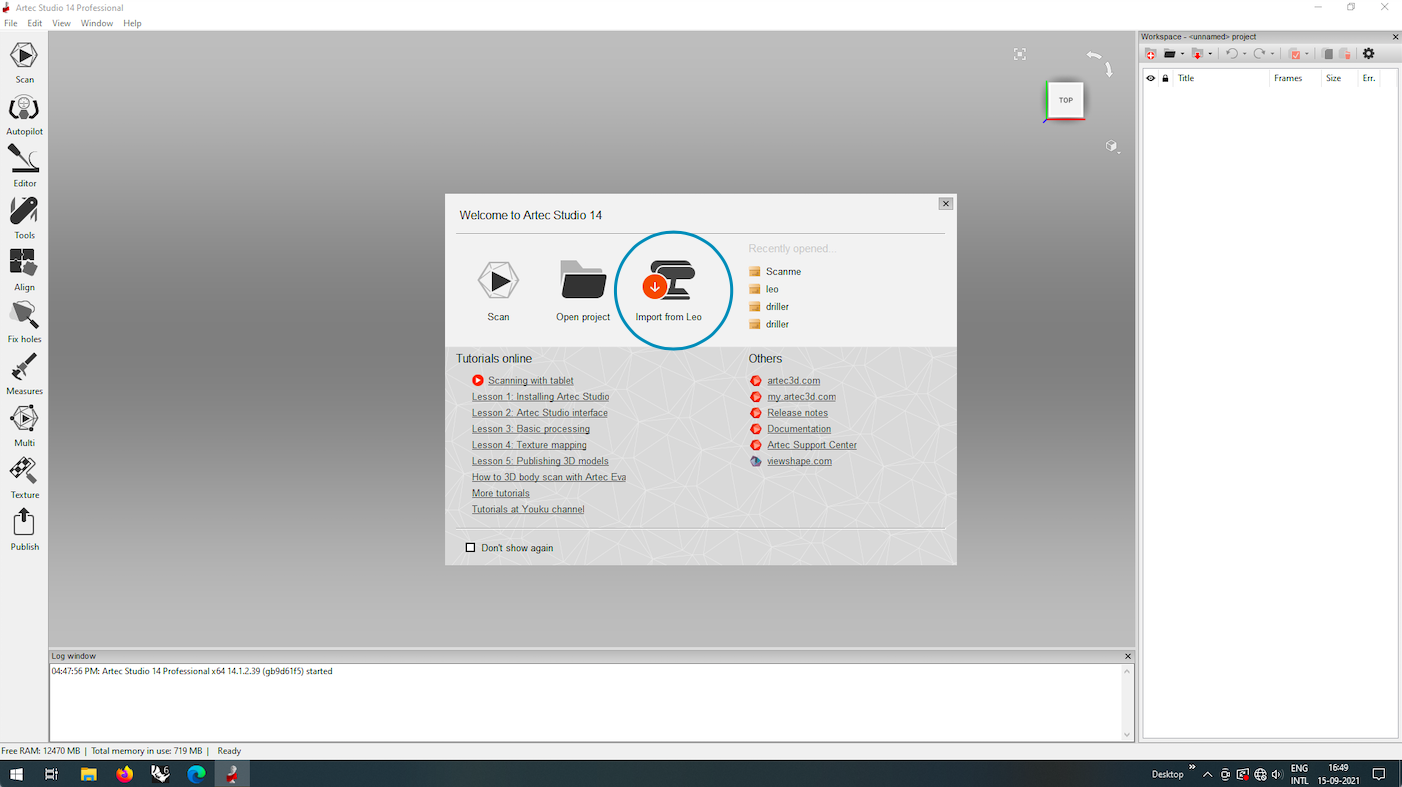Open the Release notes link
1402x787 pixels.
(x=798, y=413)
